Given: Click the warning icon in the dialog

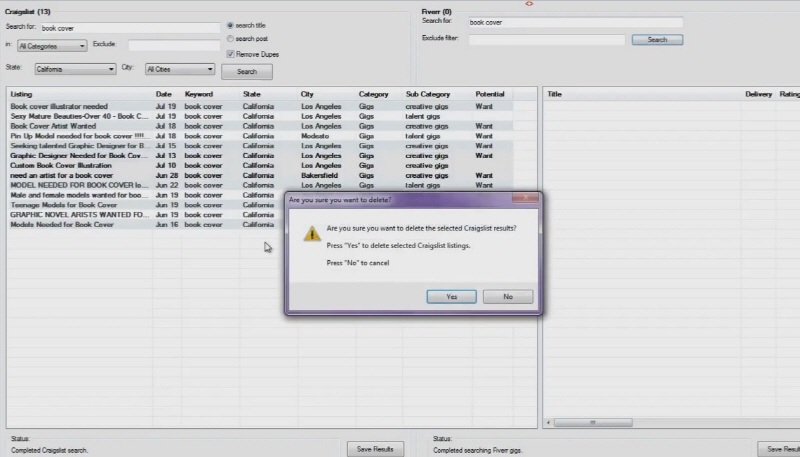Looking at the screenshot, I should [x=312, y=234].
